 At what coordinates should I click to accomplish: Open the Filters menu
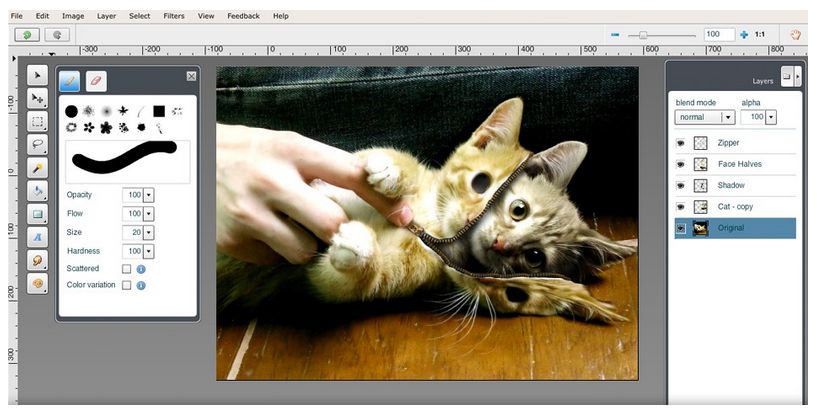point(173,16)
